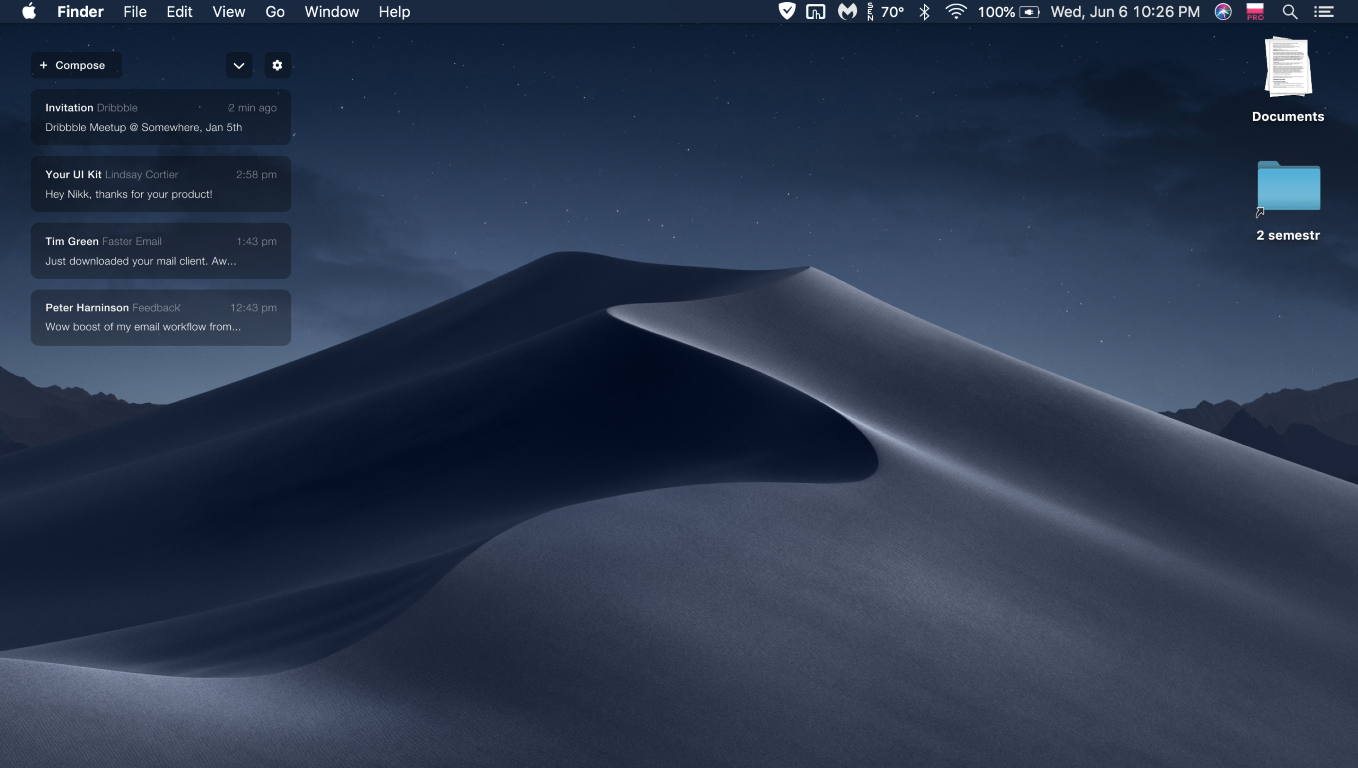Click the shield icon in menu bar

click(787, 12)
